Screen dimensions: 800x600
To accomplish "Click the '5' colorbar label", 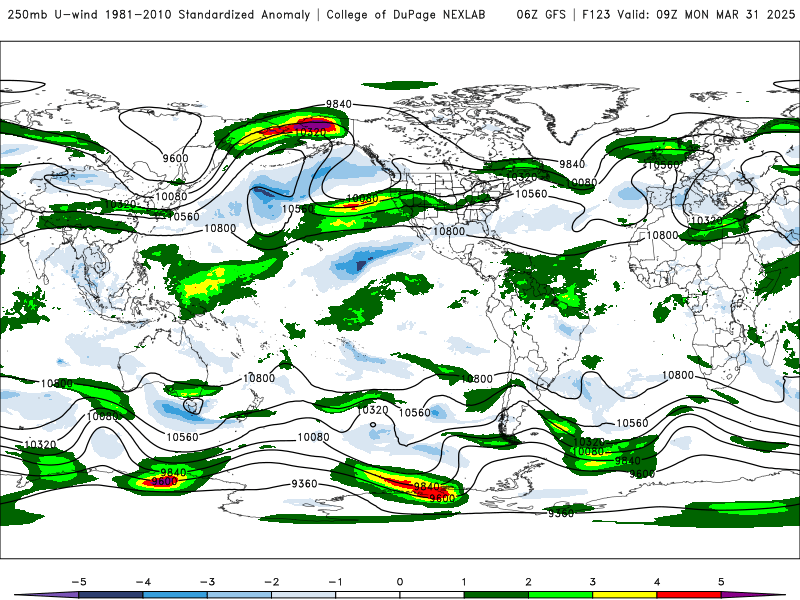I will [721, 582].
